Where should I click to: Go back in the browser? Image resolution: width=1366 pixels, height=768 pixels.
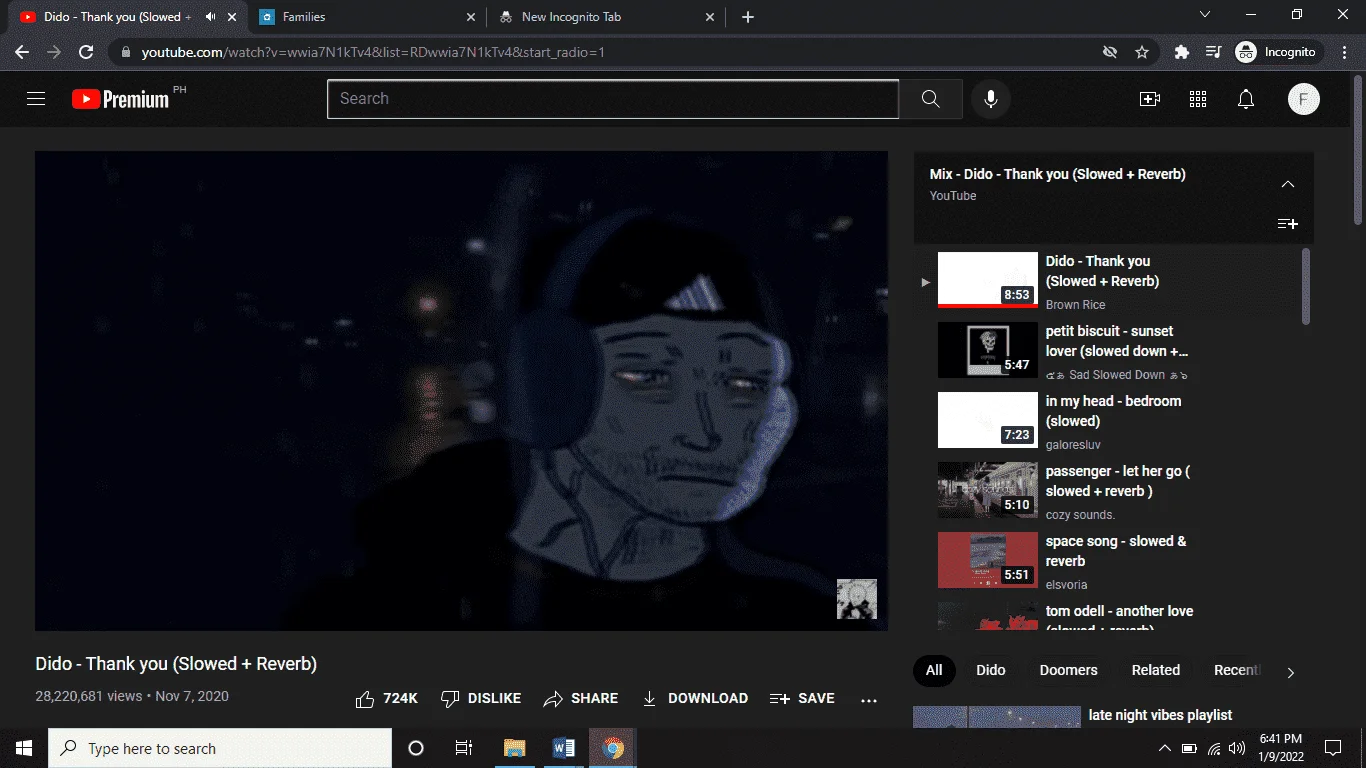[x=22, y=52]
